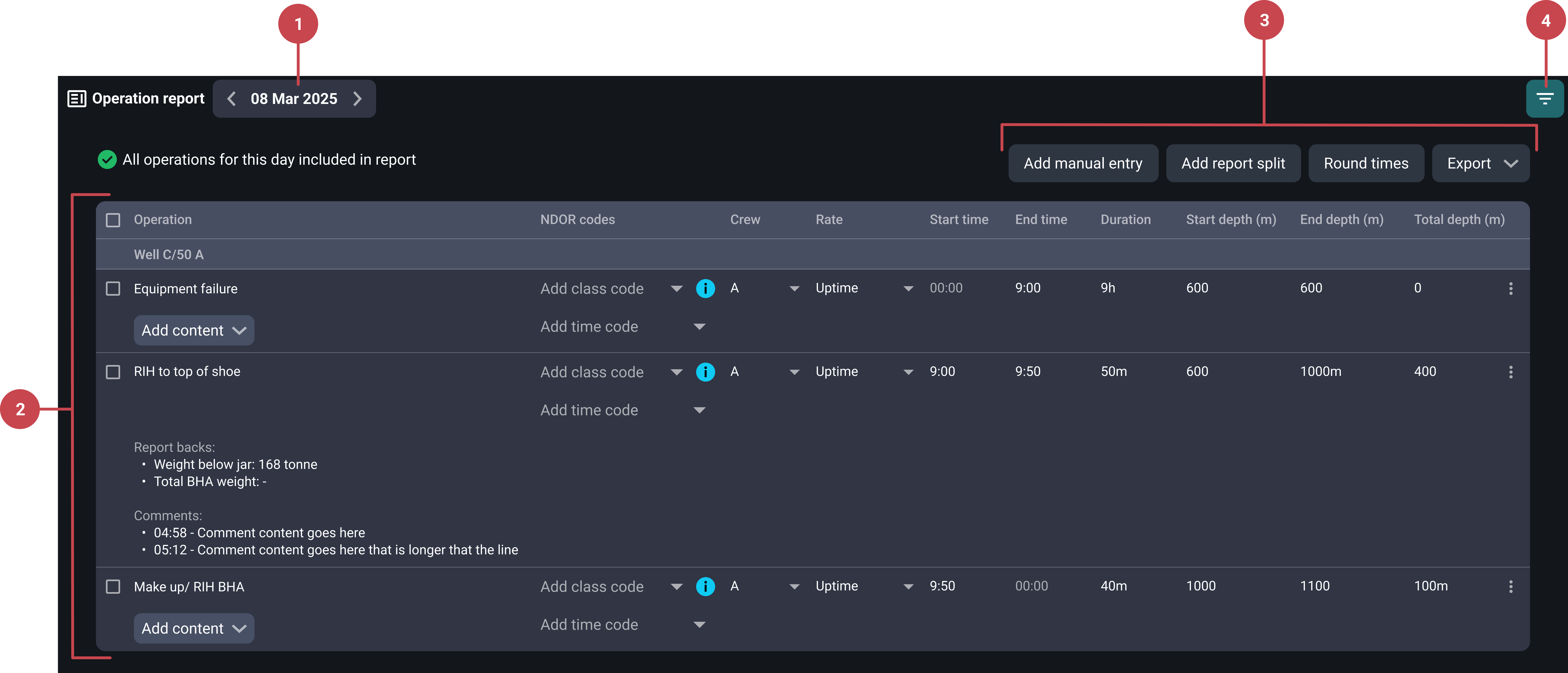
Task: Check the Equipment failure row checkbox
Action: [x=113, y=288]
